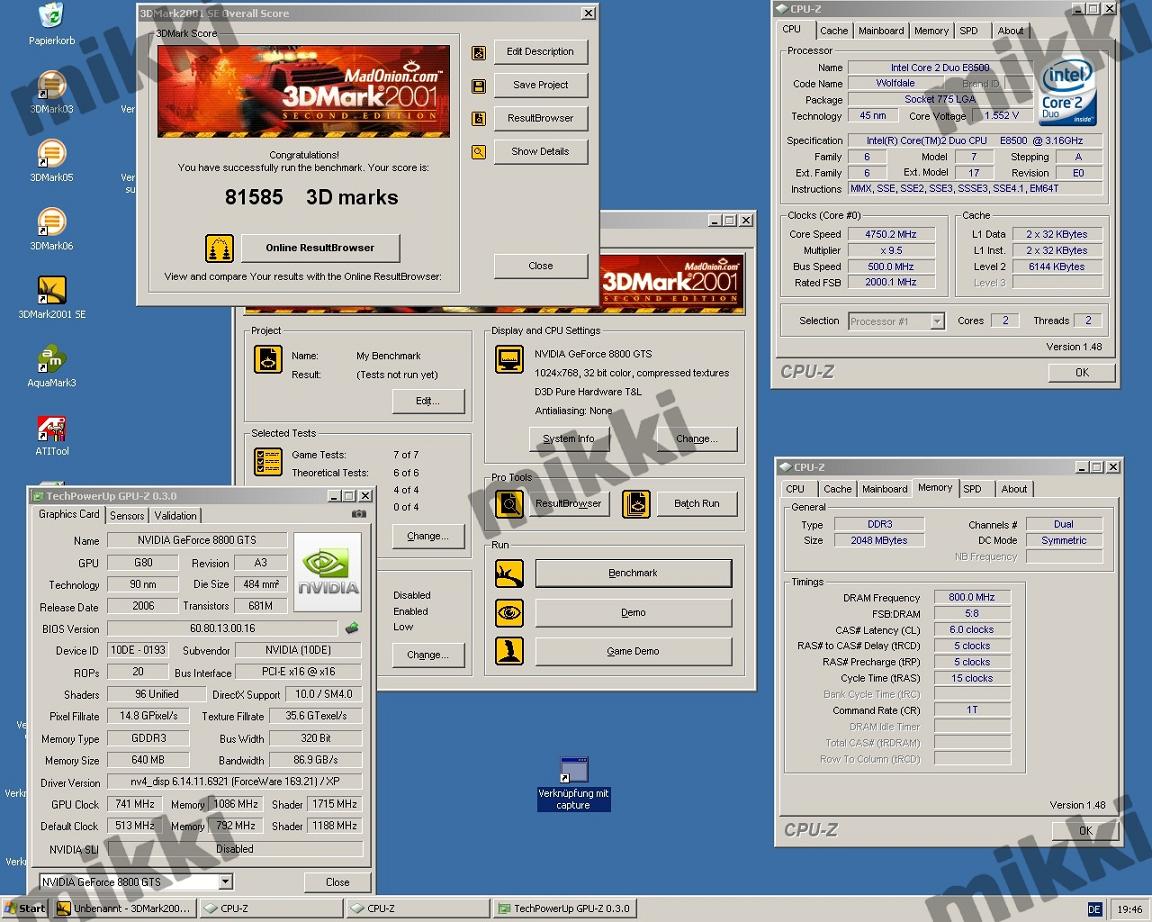Image resolution: width=1152 pixels, height=922 pixels.
Task: Open the CPU-Z Processor selection dropdown
Action: coord(937,321)
